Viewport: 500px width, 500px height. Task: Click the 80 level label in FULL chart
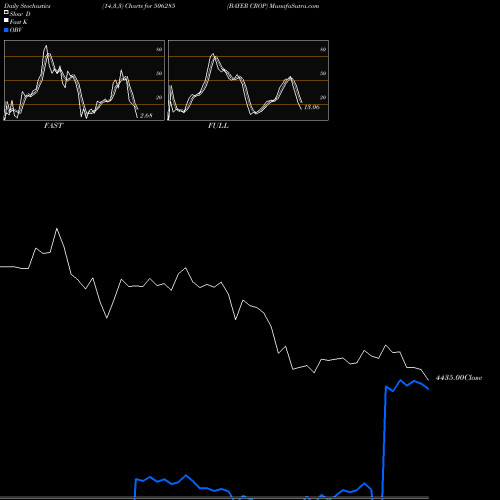(x=323, y=49)
